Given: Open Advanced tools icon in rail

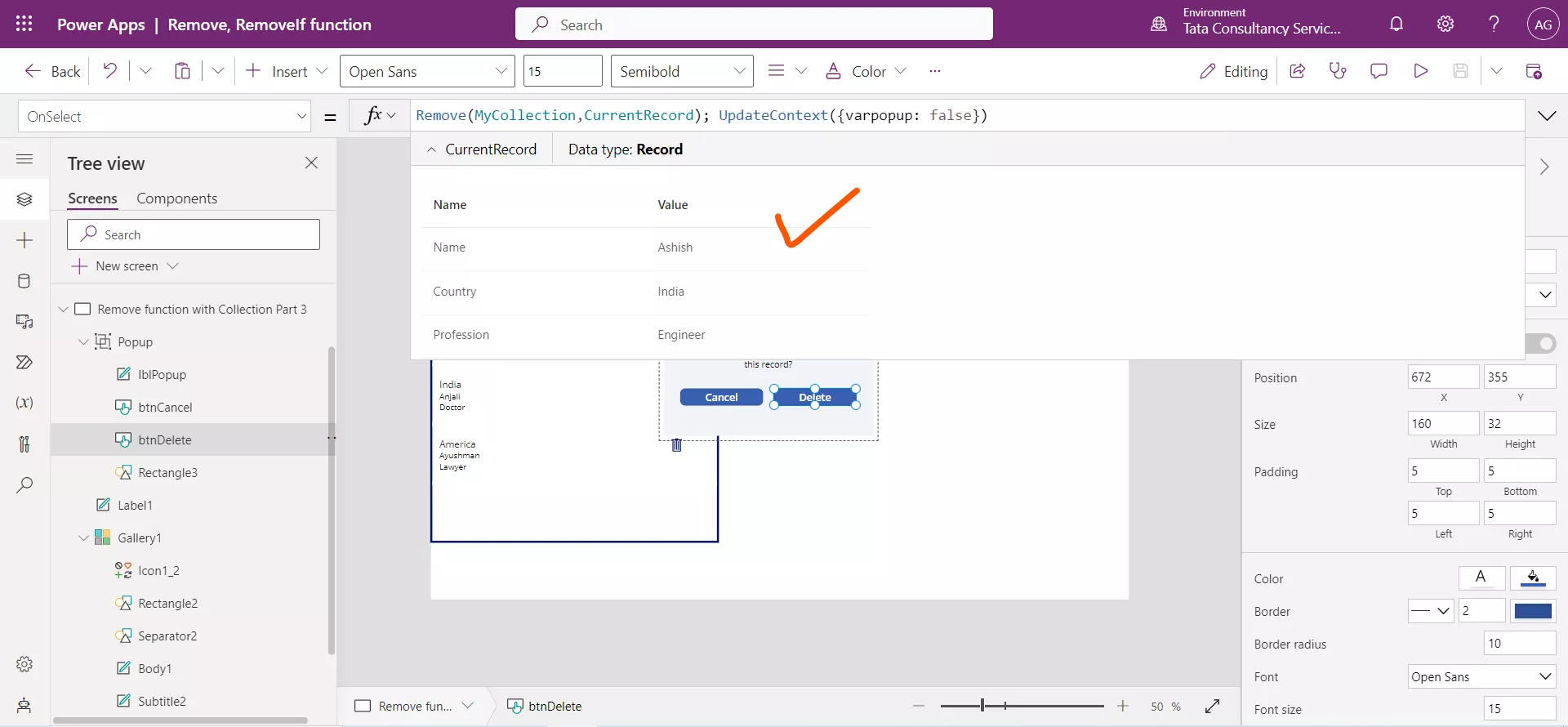Looking at the screenshot, I should coord(24,444).
